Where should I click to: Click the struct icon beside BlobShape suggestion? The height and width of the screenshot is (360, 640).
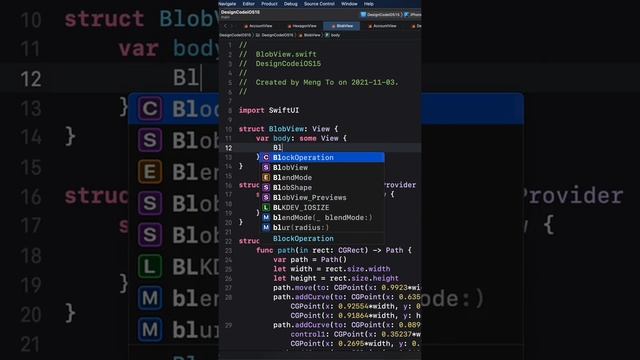coord(266,188)
